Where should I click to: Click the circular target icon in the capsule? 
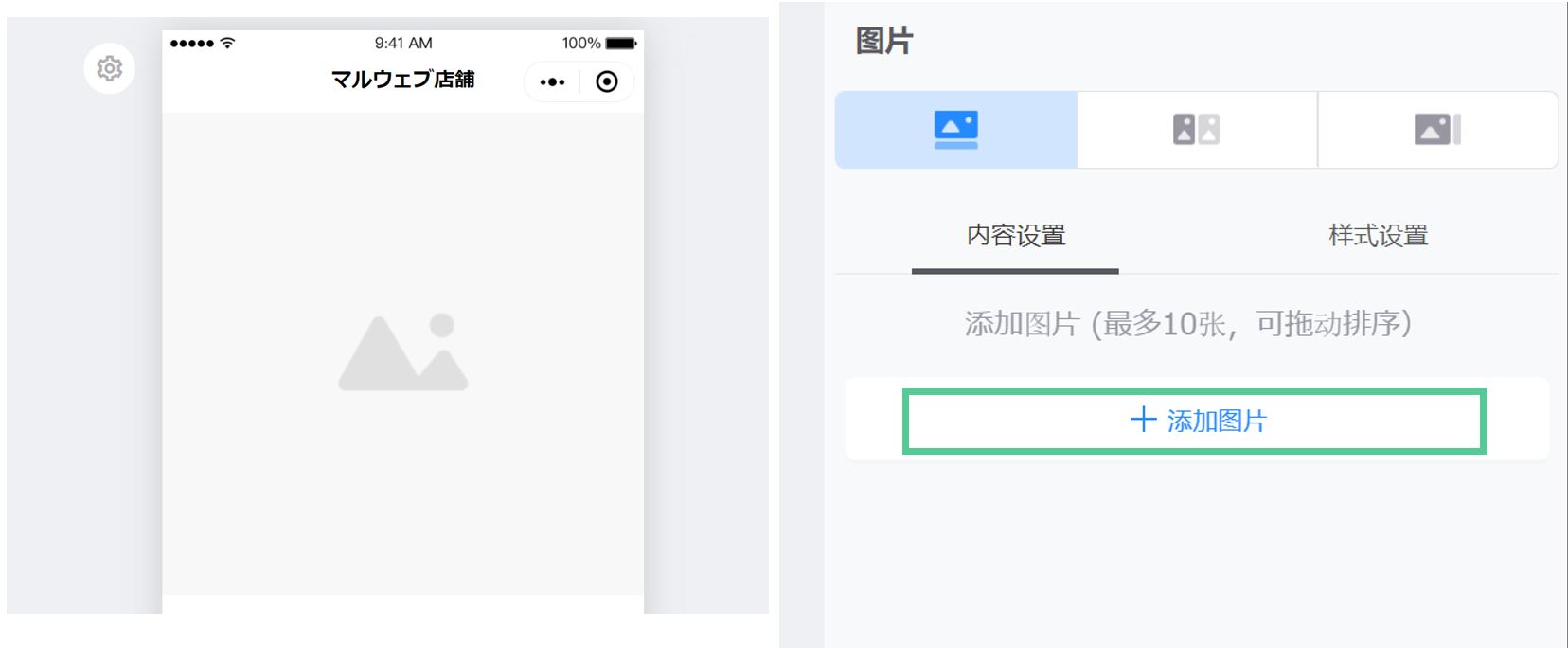(x=607, y=81)
